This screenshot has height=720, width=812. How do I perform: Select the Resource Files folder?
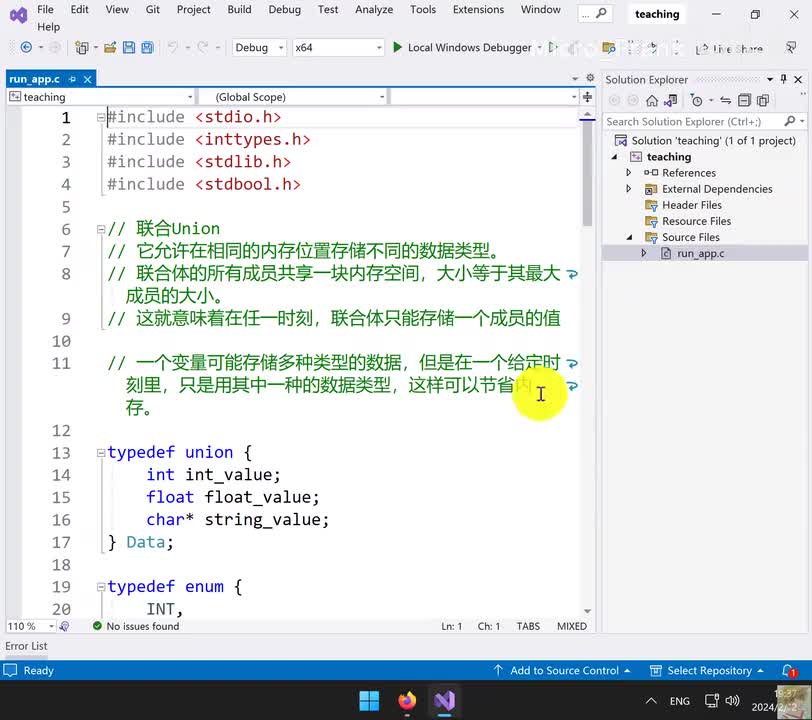coord(697,221)
